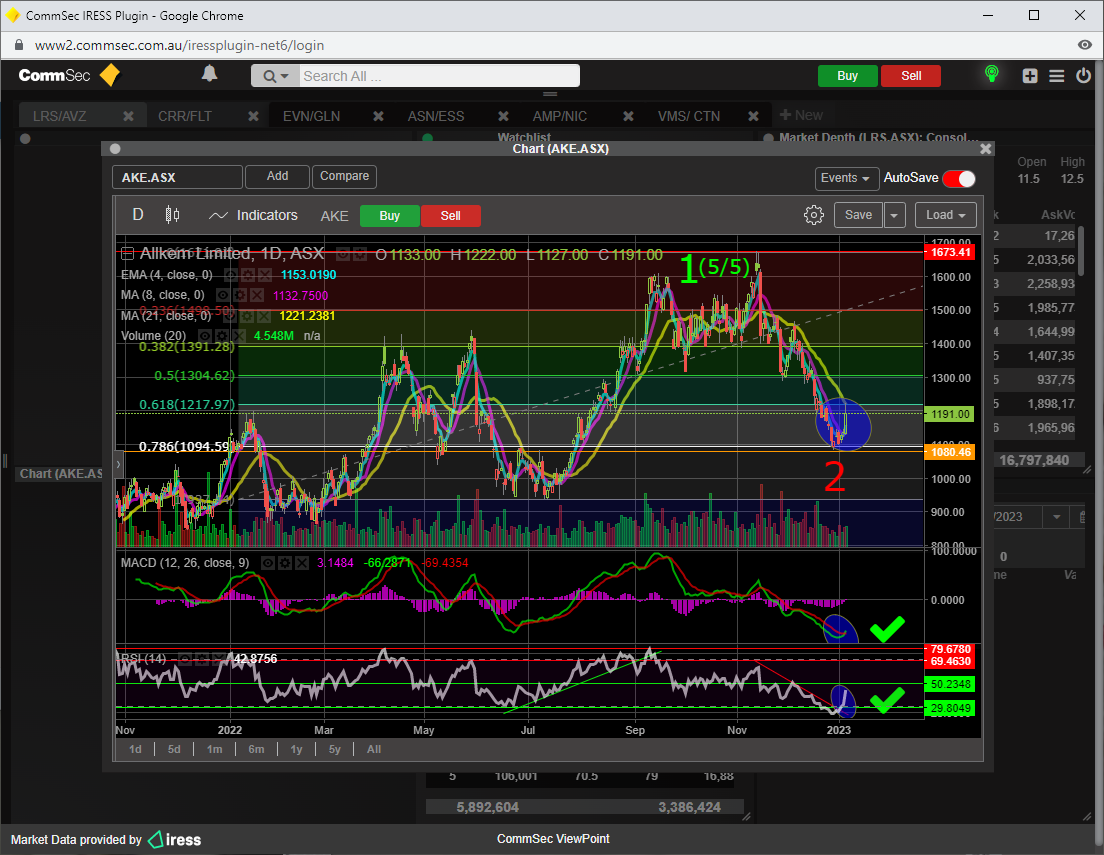The height and width of the screenshot is (855, 1104).
Task: Click the add widget plus icon
Action: [x=1030, y=76]
